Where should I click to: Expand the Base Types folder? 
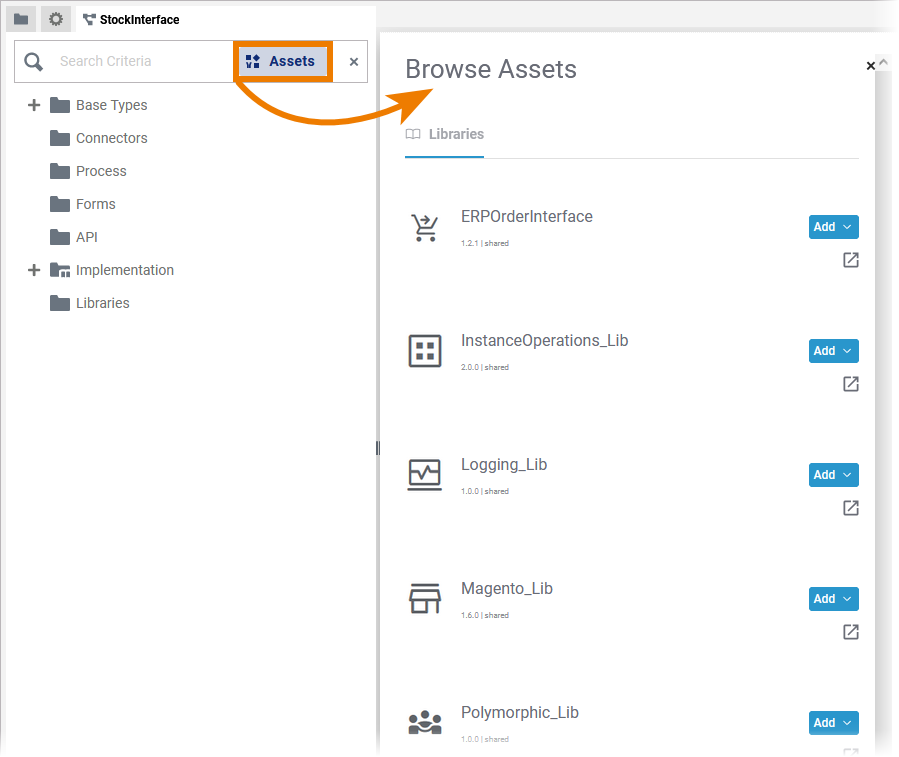tap(34, 105)
